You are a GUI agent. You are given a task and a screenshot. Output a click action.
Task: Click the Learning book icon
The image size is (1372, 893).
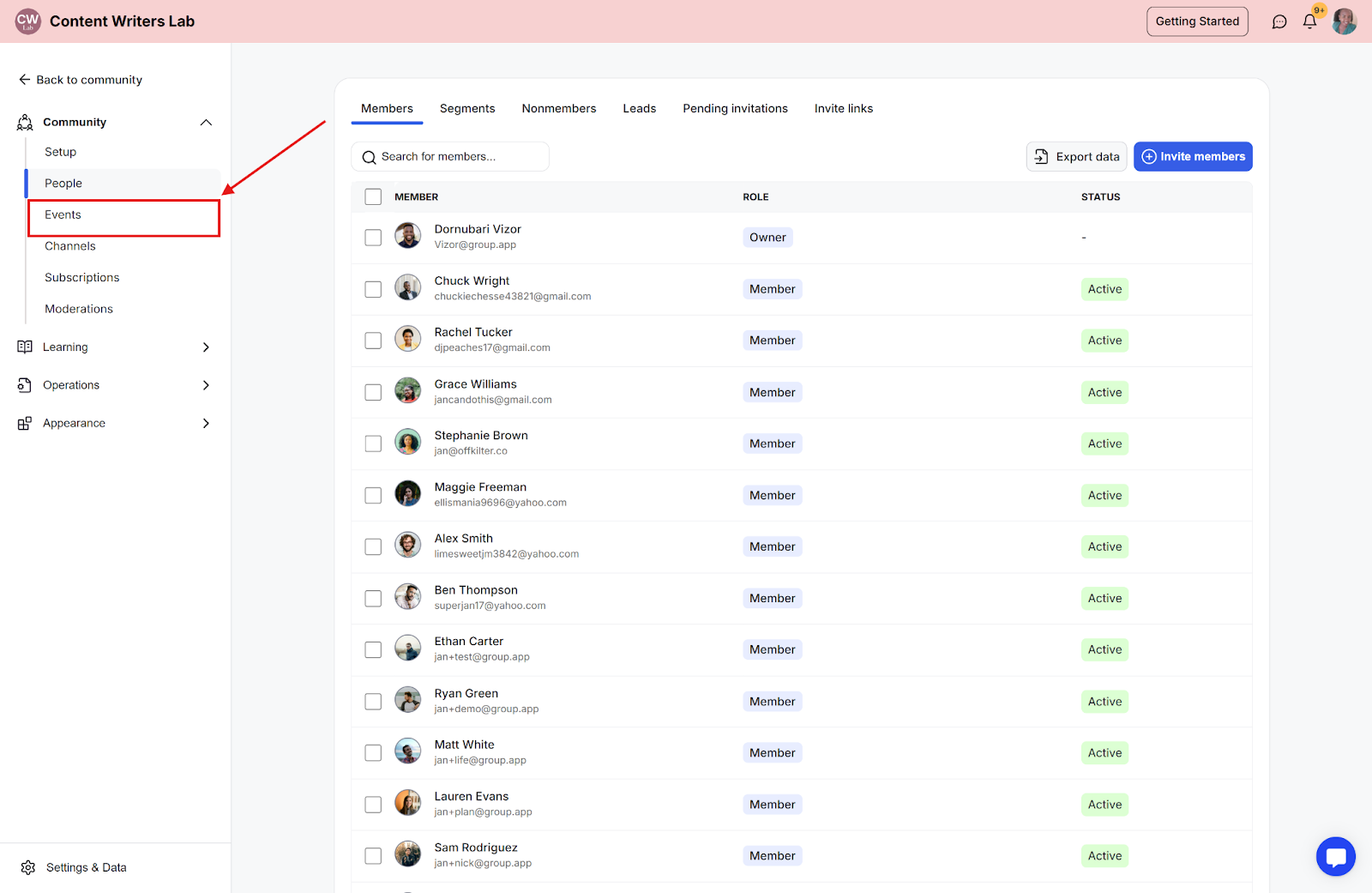(25, 347)
